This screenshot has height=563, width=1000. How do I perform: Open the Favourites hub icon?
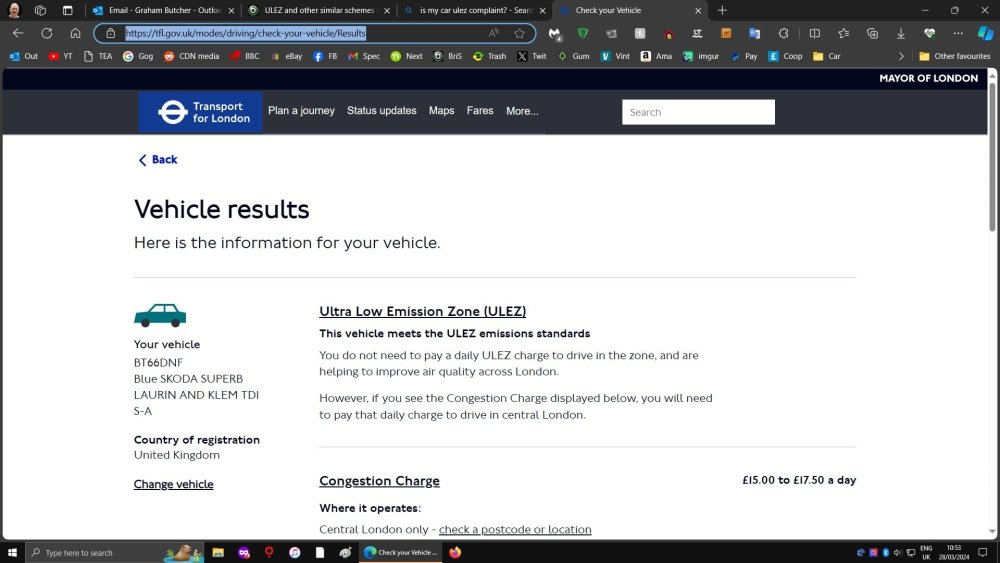(x=844, y=33)
